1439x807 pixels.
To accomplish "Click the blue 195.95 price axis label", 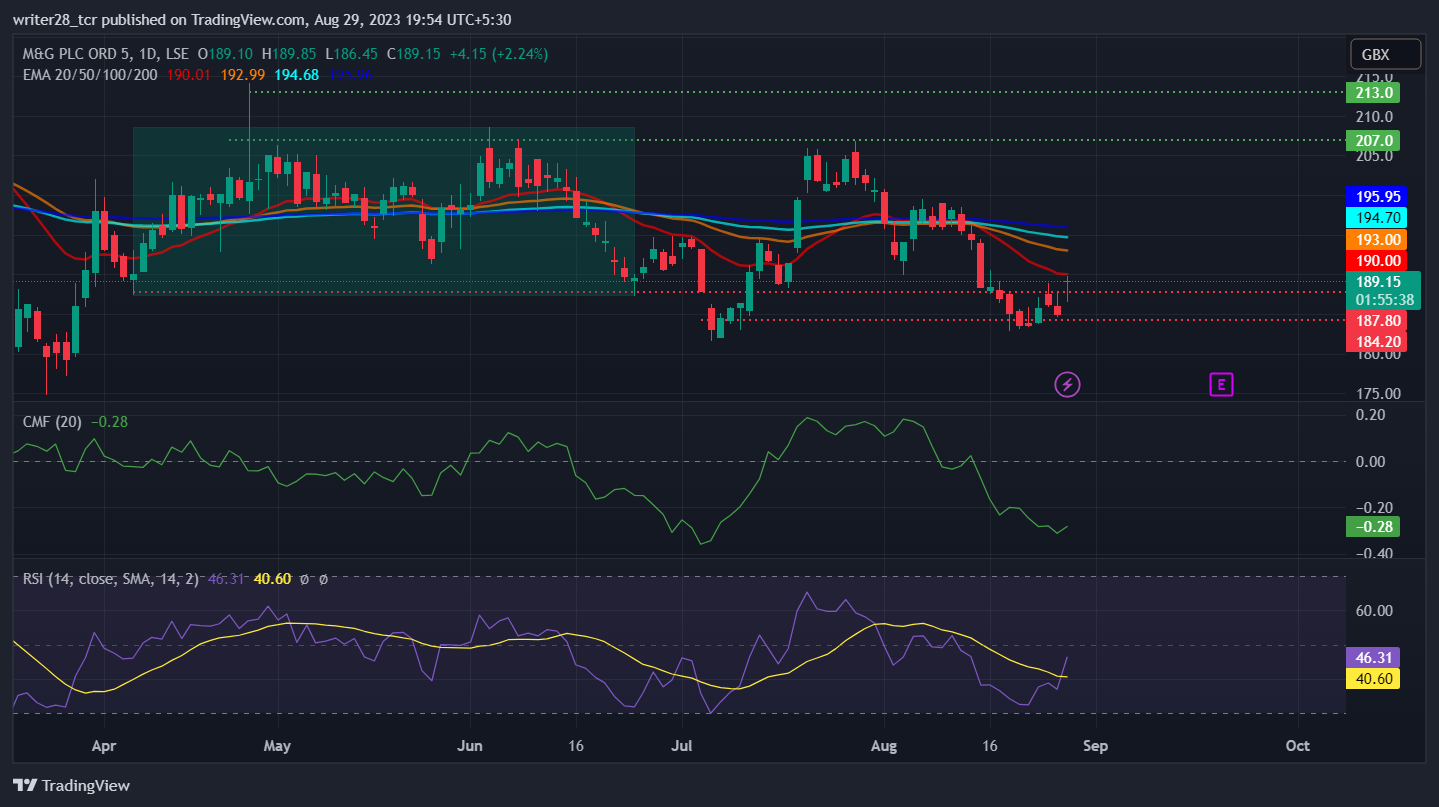I will click(x=1377, y=196).
